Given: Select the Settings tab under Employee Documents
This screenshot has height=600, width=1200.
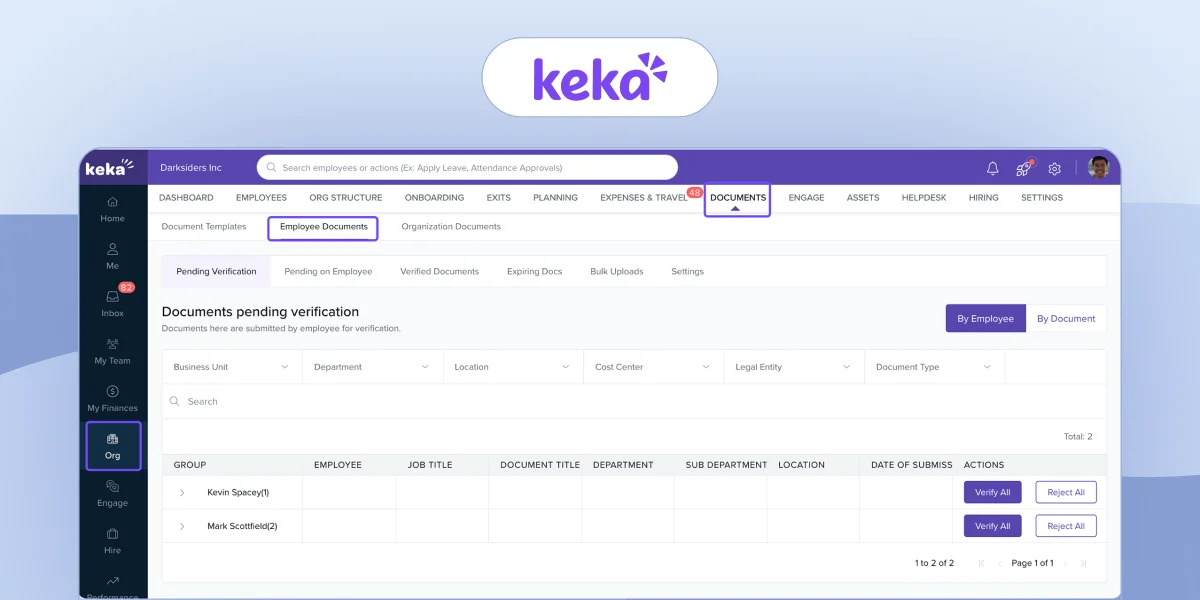Looking at the screenshot, I should [687, 271].
